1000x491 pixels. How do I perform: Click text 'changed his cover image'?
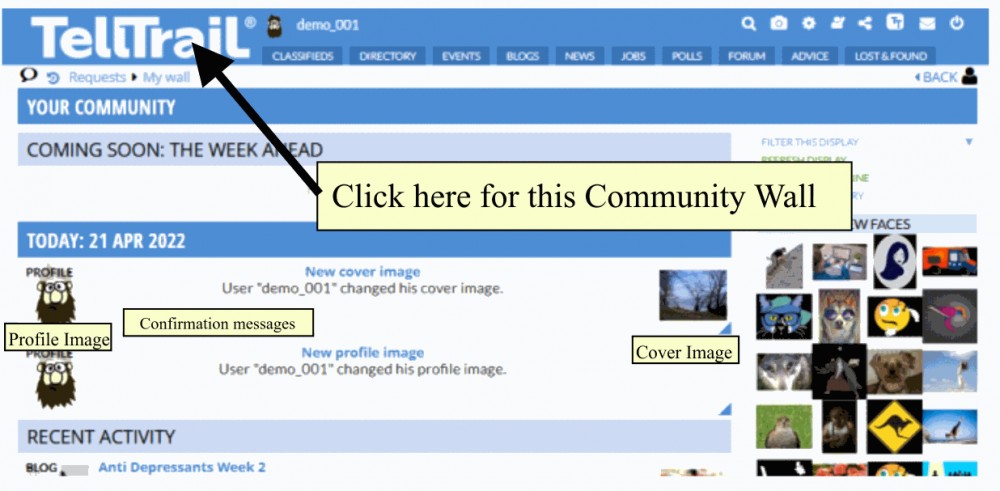pyautogui.click(x=422, y=288)
